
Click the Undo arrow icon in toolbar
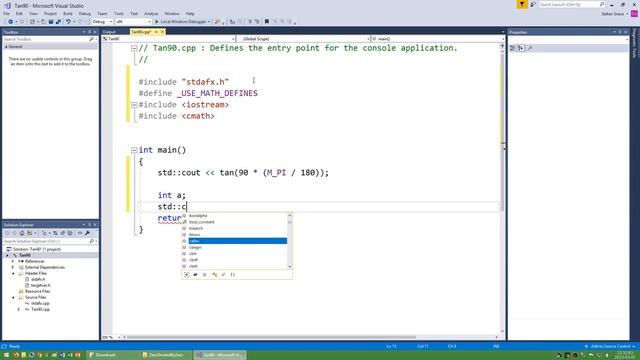pyautogui.click(x=68, y=22)
